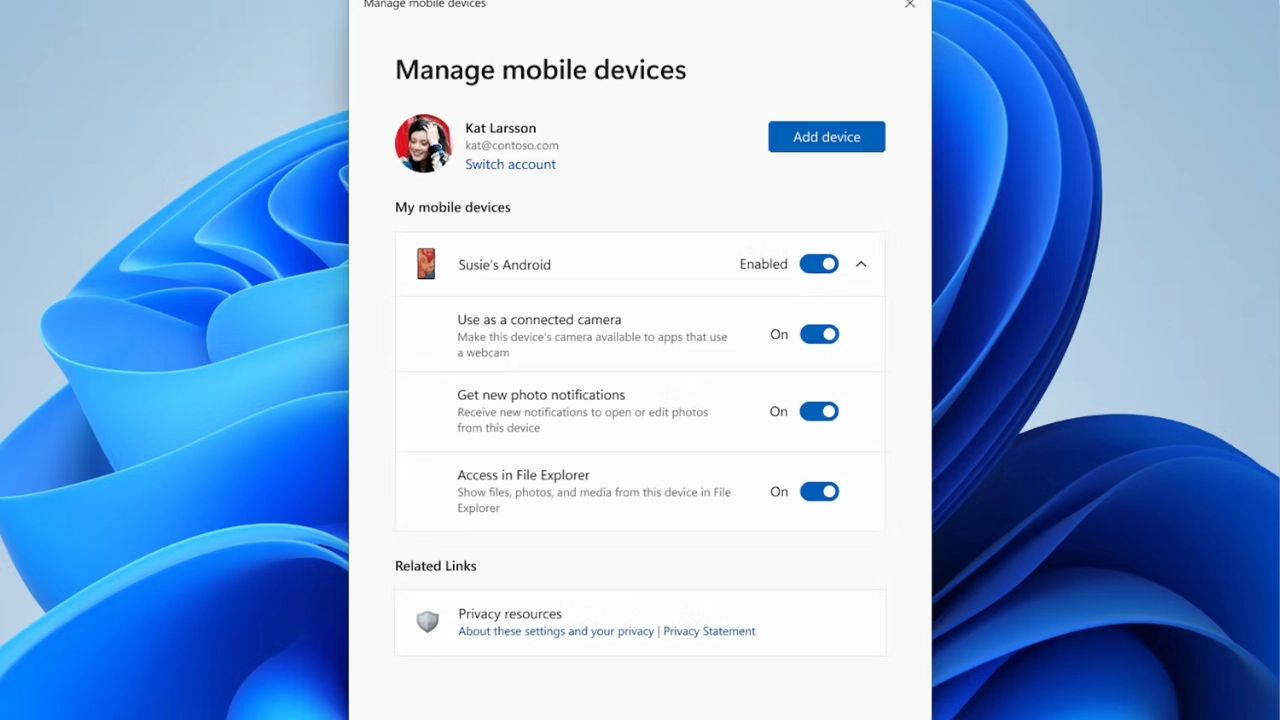The height and width of the screenshot is (720, 1280).
Task: Disable the Susie's Android device toggle
Action: coord(819,263)
